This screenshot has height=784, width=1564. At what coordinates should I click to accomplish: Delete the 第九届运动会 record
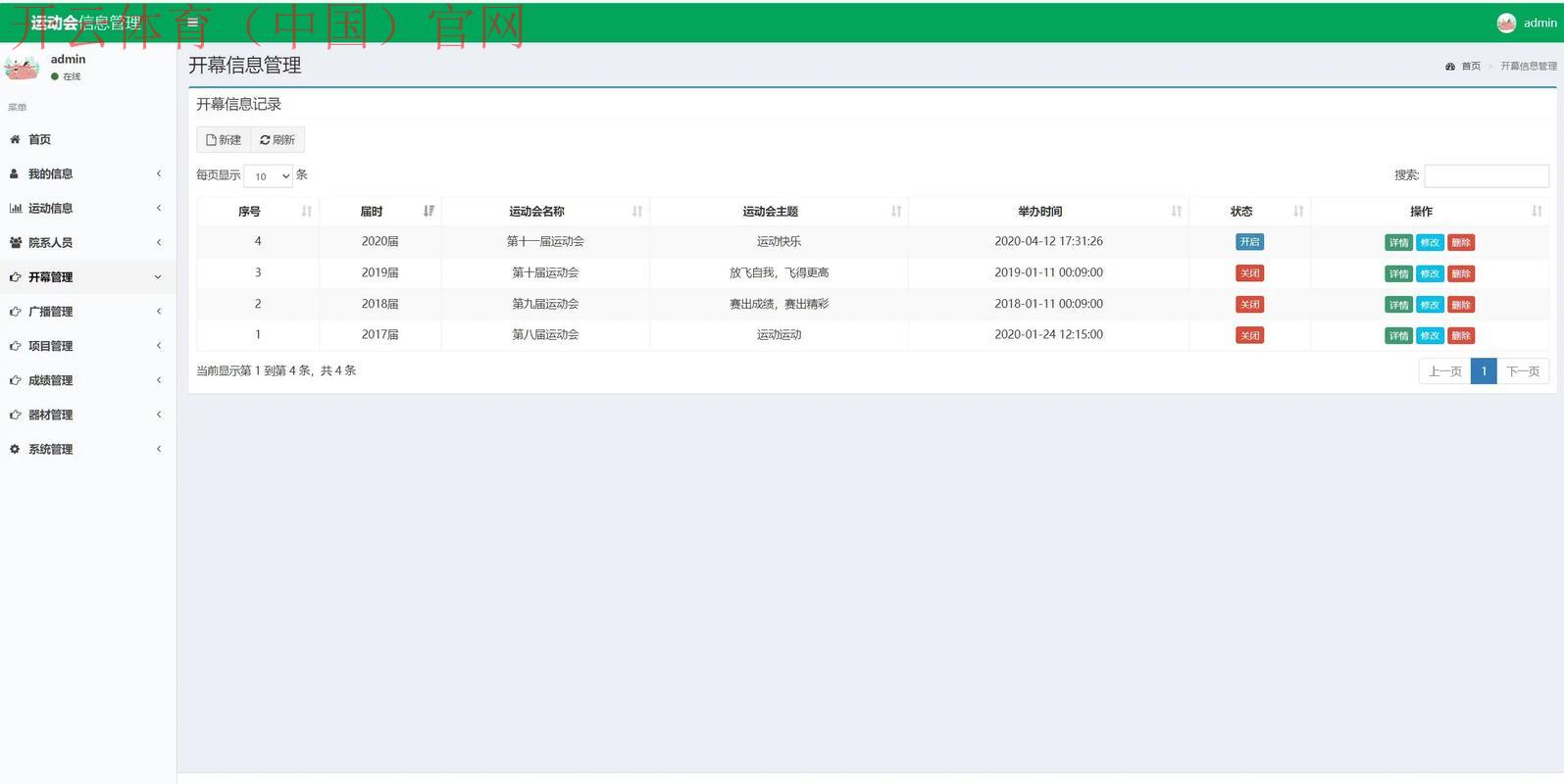click(1461, 305)
